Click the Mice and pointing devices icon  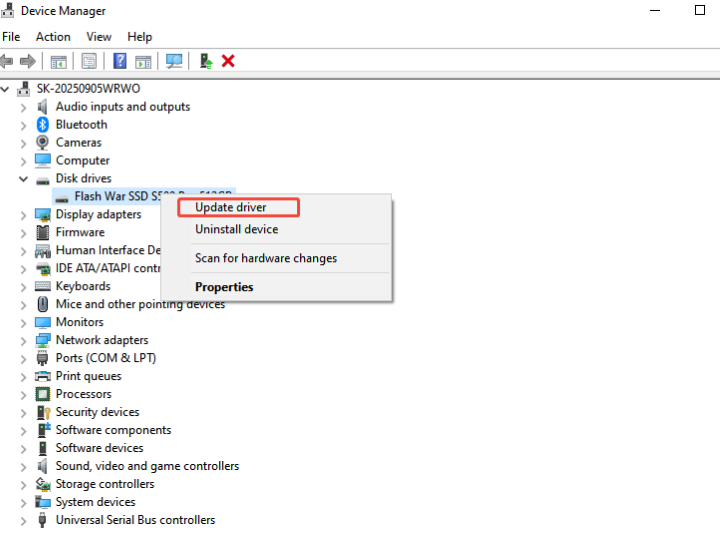[43, 304]
